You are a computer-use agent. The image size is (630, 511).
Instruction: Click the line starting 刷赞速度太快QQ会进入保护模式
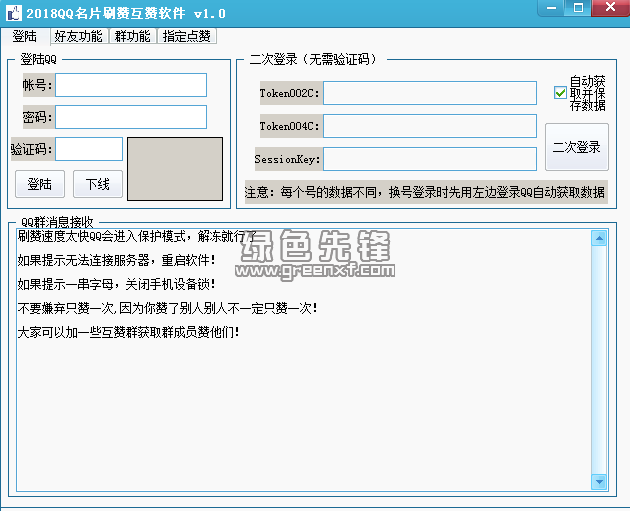(137, 237)
